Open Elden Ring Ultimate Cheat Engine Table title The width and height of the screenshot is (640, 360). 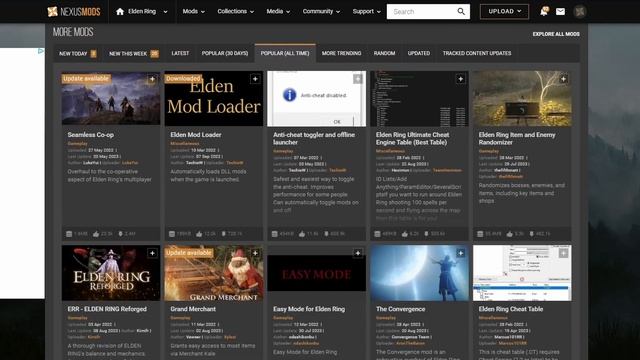tap(412, 138)
